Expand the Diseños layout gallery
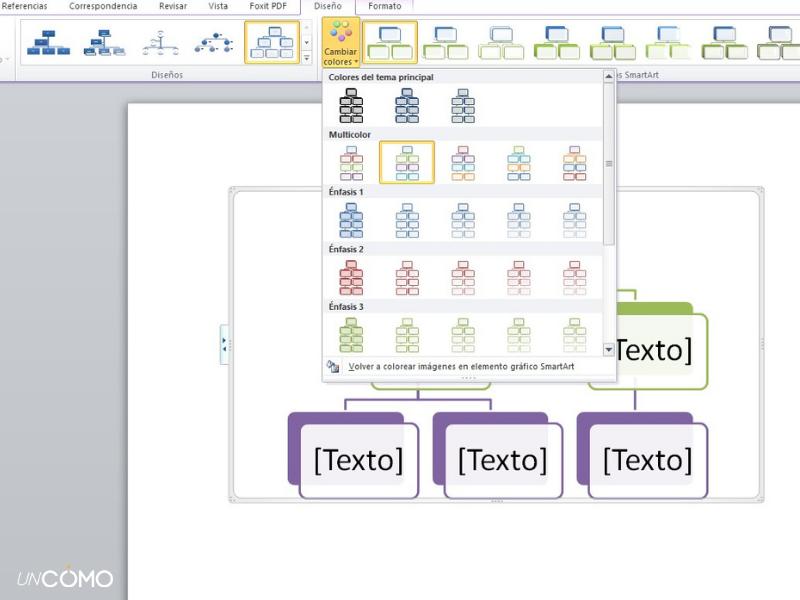The height and width of the screenshot is (600, 800). point(307,59)
